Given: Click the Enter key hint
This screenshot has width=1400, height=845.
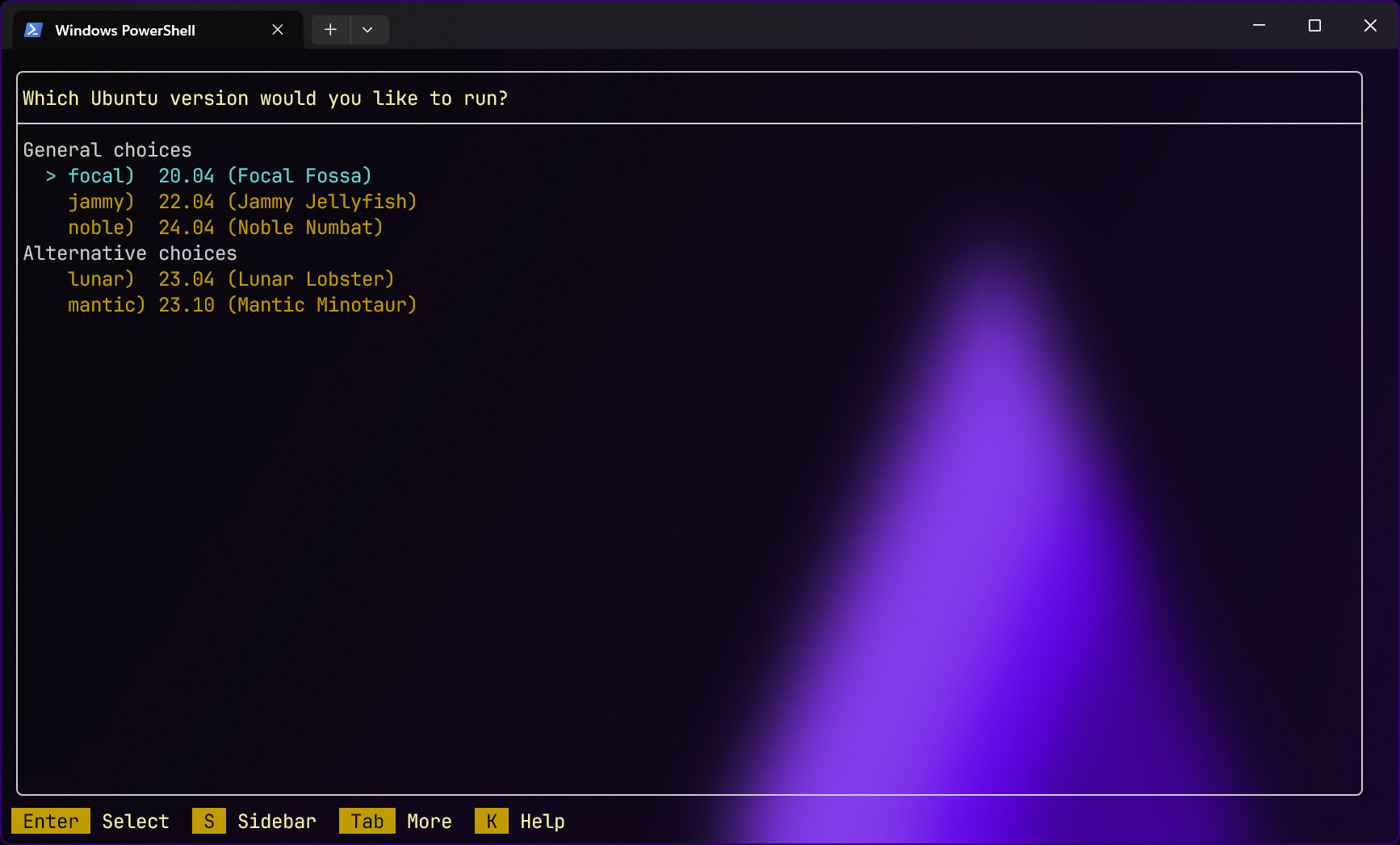Looking at the screenshot, I should coord(51,822).
